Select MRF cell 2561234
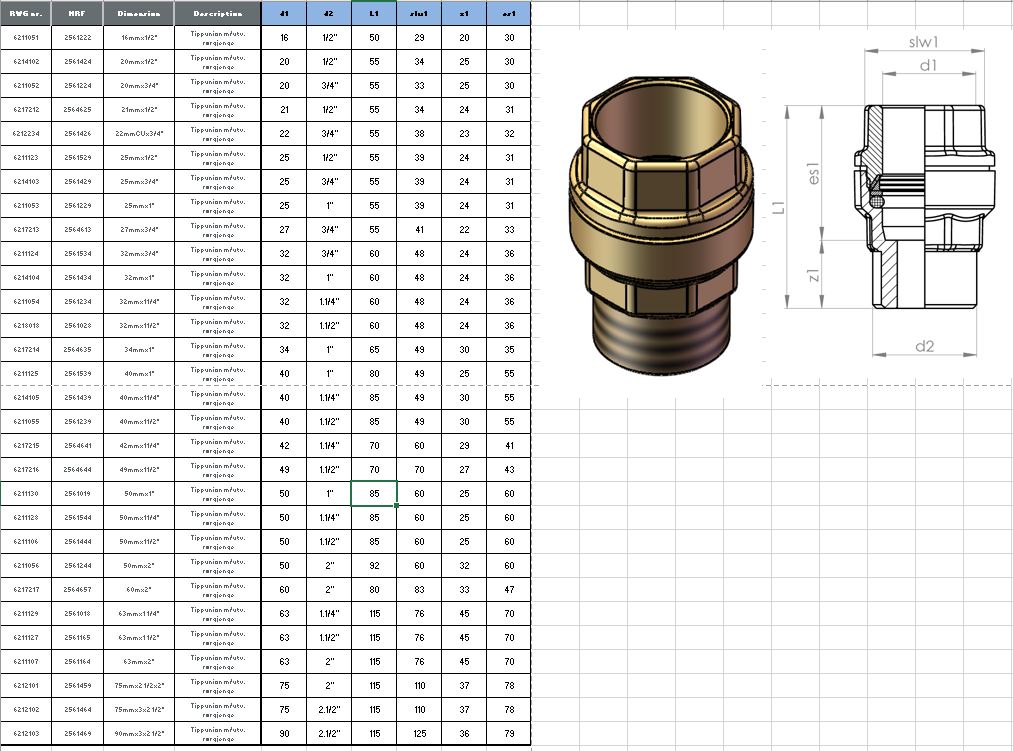This screenshot has height=751, width=1013. [78, 302]
